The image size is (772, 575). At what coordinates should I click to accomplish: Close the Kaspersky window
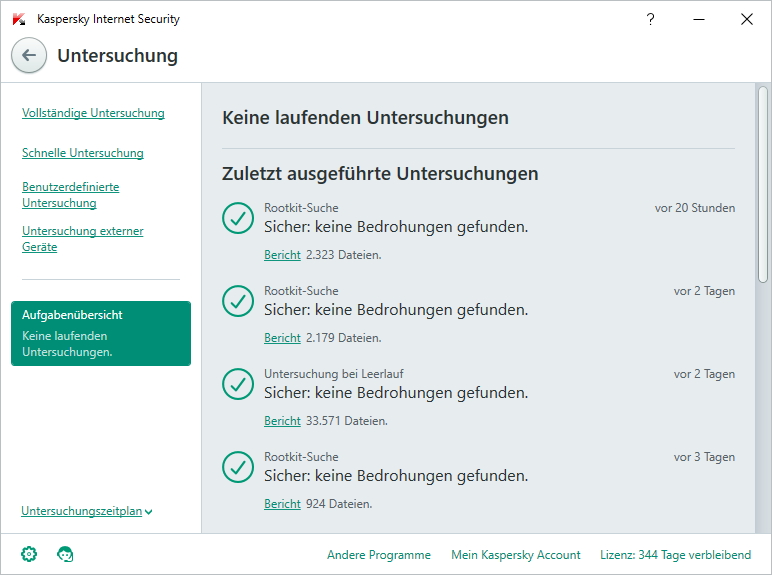tap(746, 19)
